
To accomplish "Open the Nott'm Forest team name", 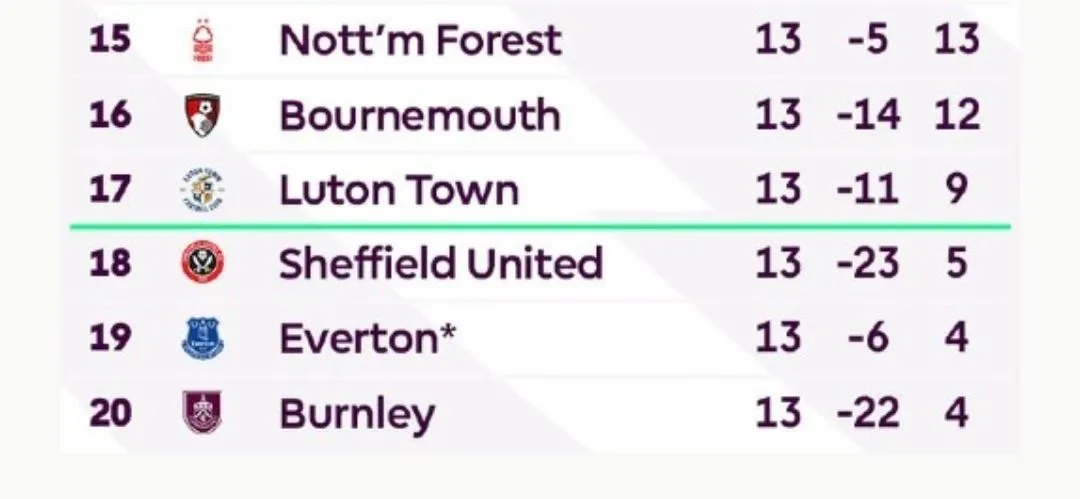I will click(x=420, y=40).
